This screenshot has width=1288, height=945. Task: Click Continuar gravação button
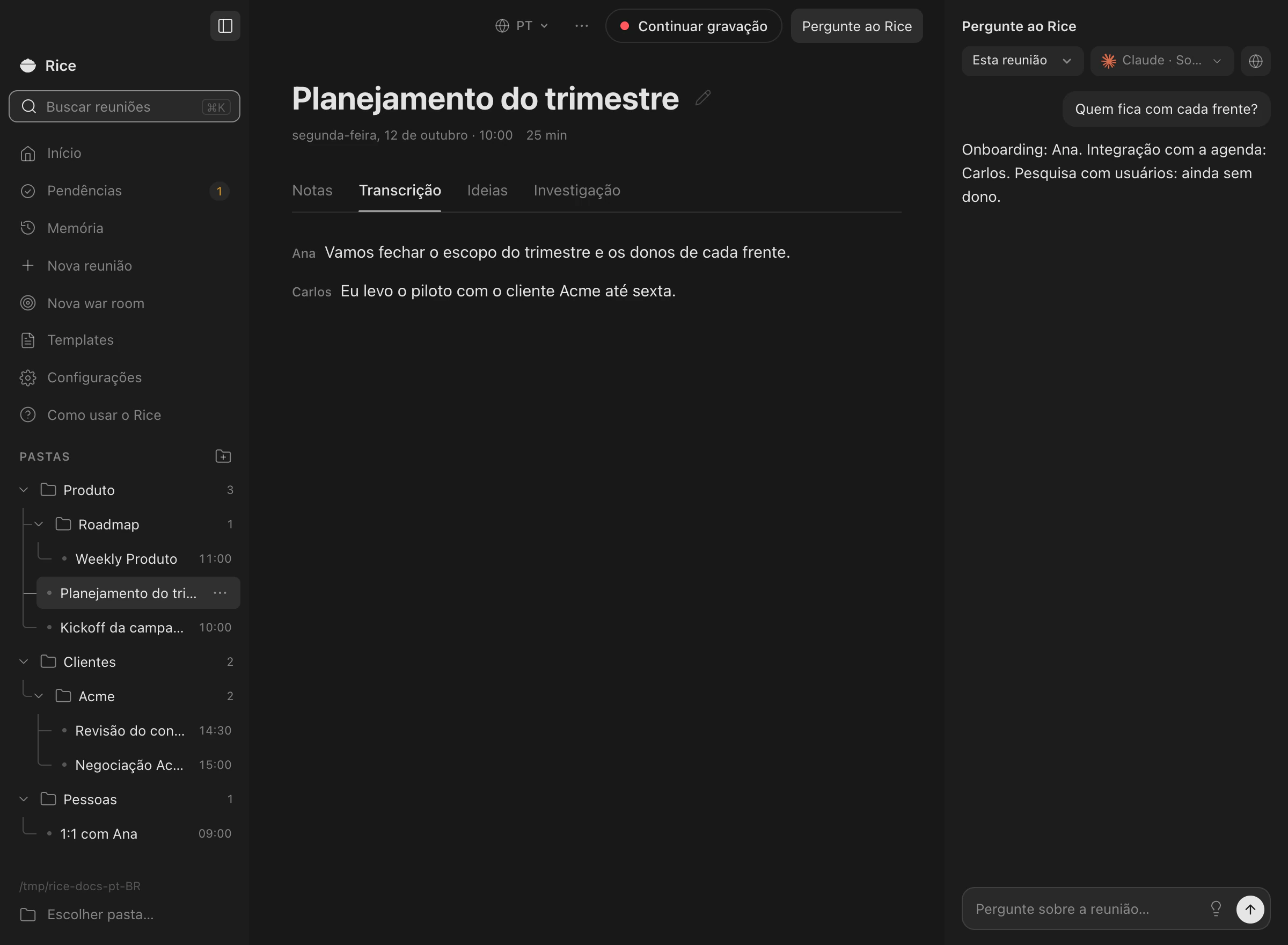coord(693,26)
